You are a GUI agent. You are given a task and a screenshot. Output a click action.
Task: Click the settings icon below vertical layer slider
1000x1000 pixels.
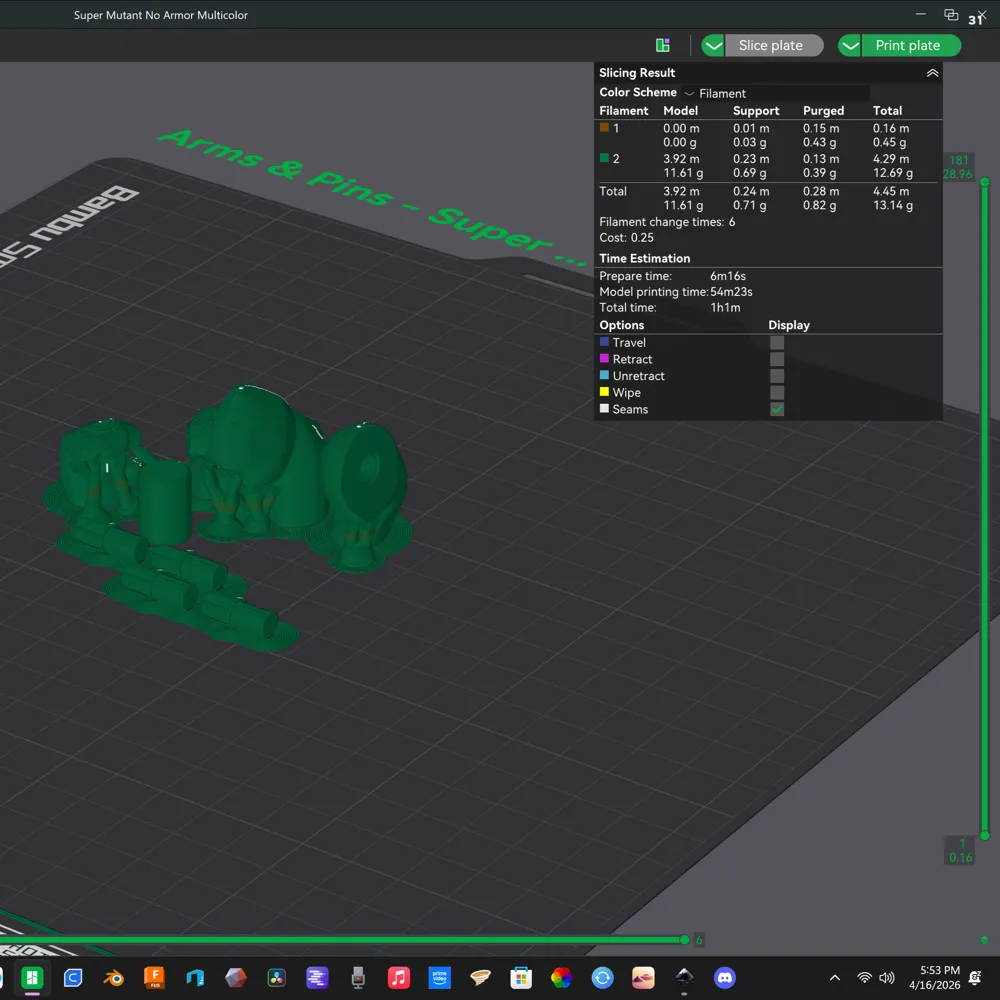984,939
